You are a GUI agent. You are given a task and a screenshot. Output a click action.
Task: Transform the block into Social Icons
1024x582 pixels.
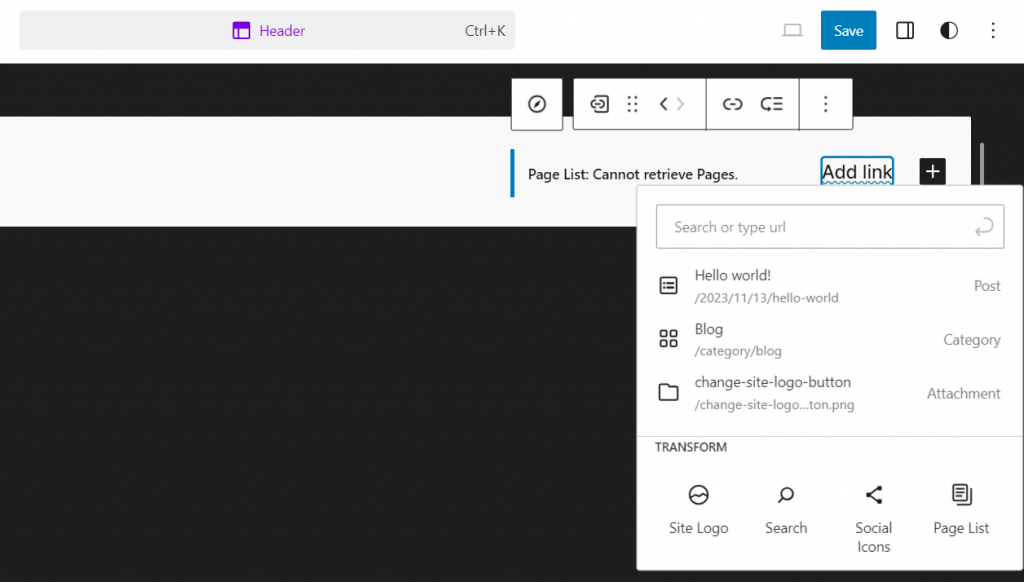(x=873, y=505)
